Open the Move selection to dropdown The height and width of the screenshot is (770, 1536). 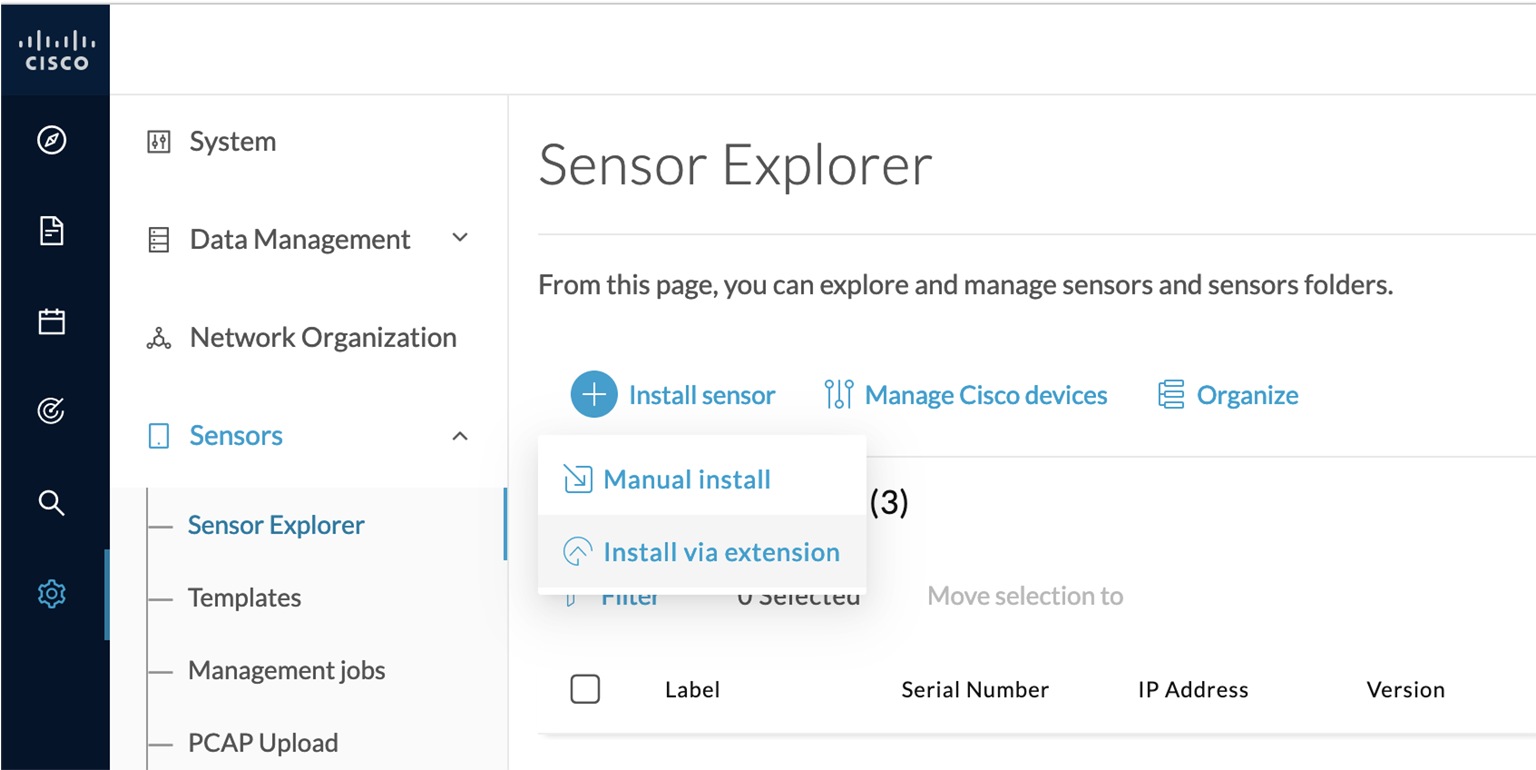click(1025, 595)
